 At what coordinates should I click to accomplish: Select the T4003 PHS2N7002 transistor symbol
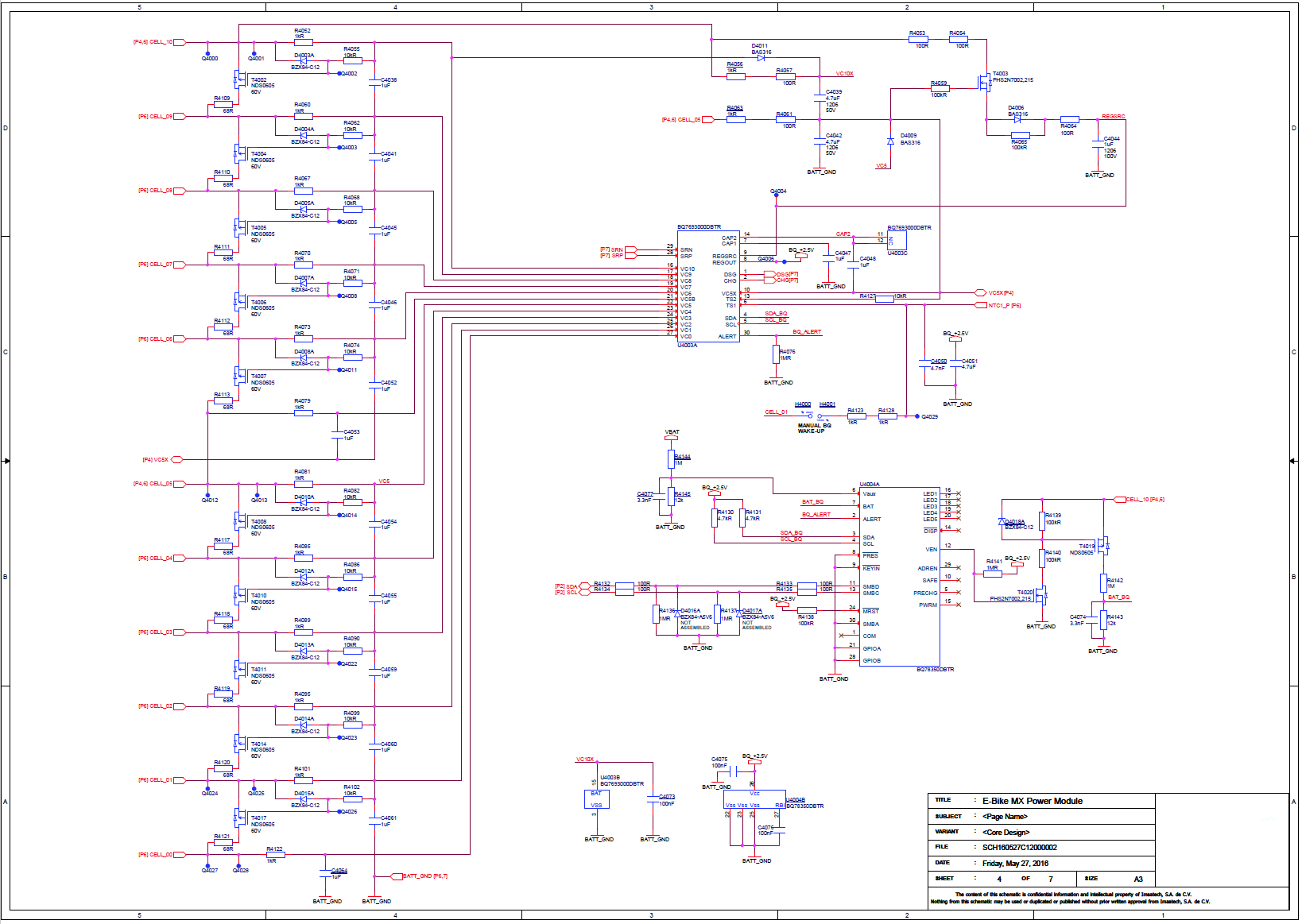click(x=986, y=80)
